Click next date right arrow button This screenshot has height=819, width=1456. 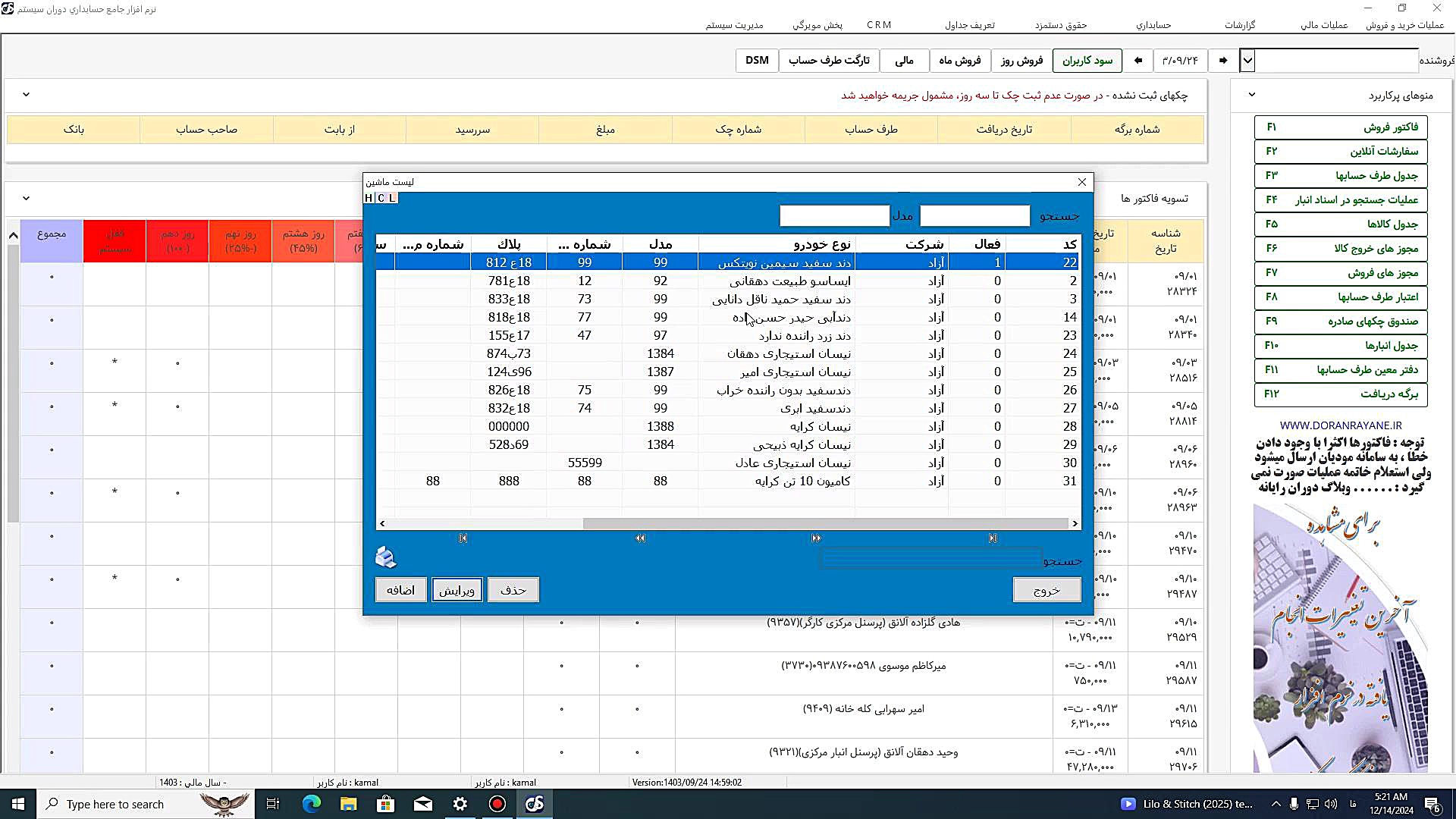coord(1222,61)
